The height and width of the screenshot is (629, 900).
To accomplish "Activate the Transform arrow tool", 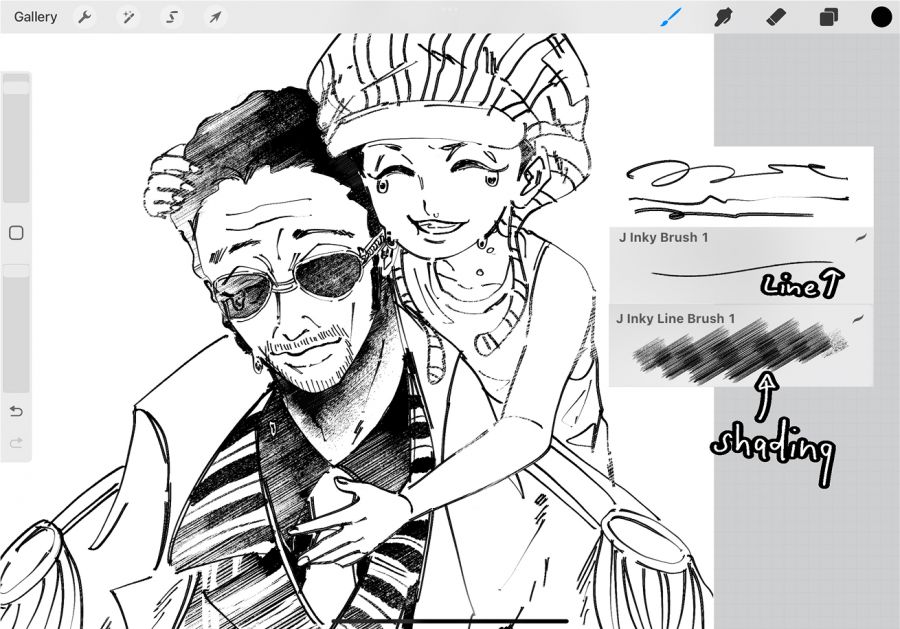I will pyautogui.click(x=215, y=17).
